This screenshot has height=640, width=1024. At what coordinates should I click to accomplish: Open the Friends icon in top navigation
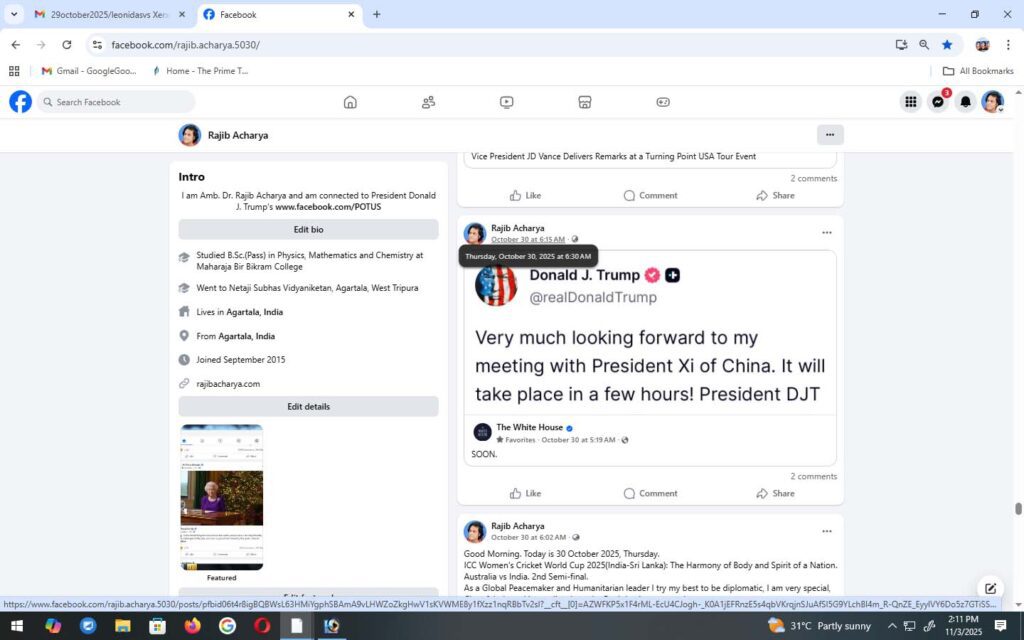click(x=428, y=102)
